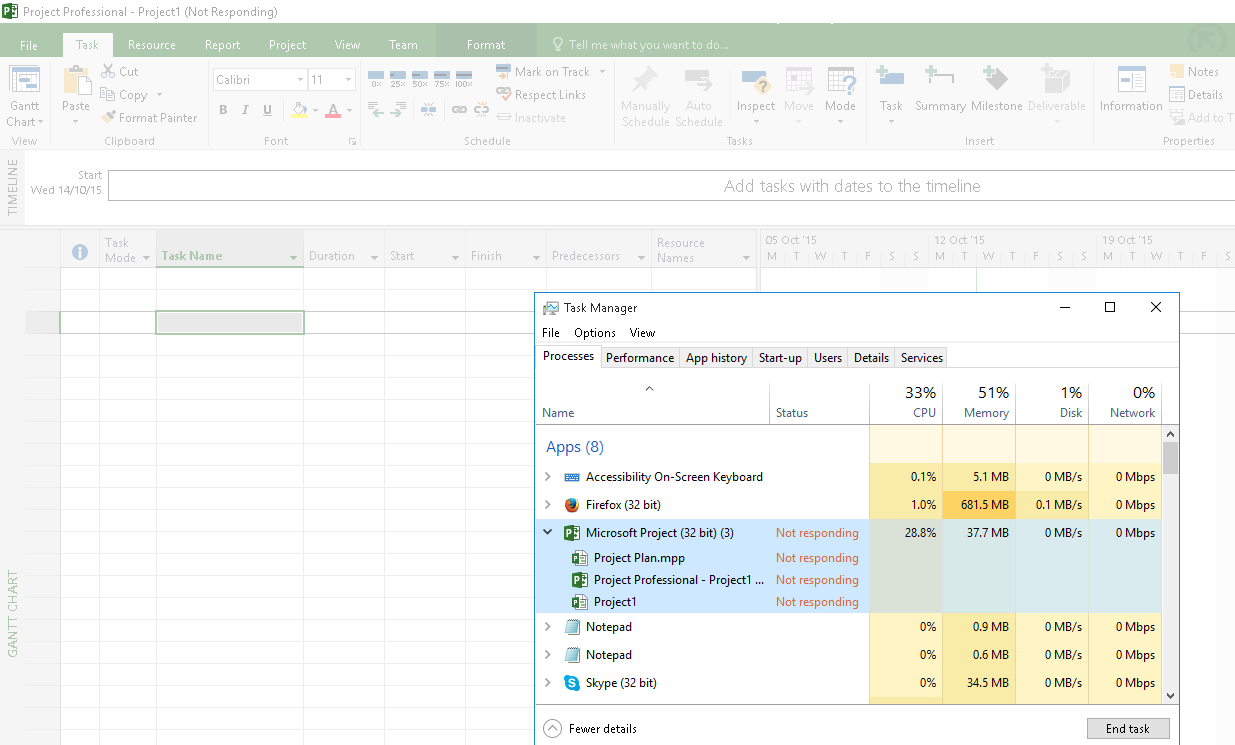Viewport: 1235px width, 745px height.
Task: Switch to the Report ribbon tab
Action: tap(222, 45)
